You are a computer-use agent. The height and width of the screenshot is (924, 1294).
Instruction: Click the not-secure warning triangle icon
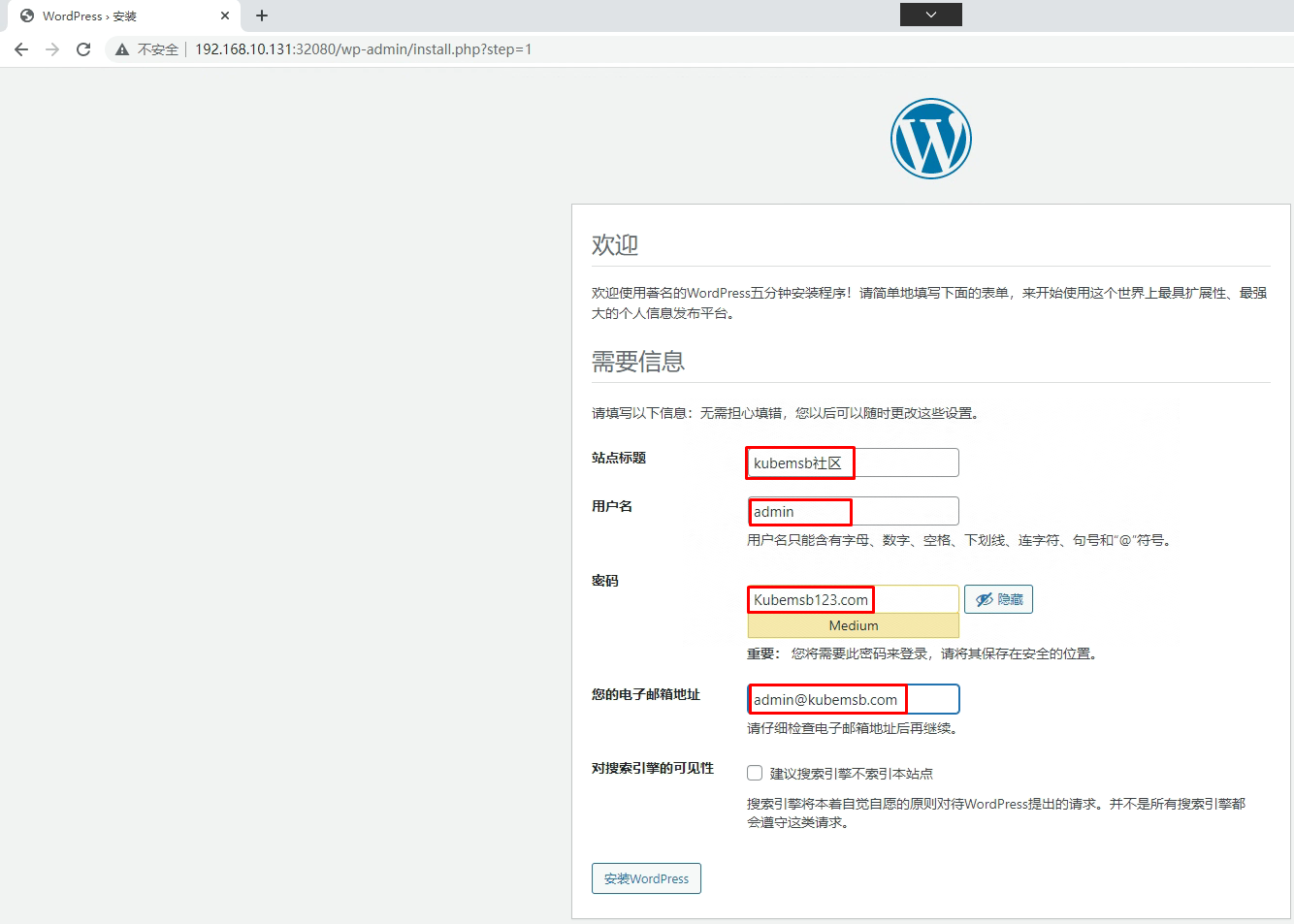(x=122, y=49)
